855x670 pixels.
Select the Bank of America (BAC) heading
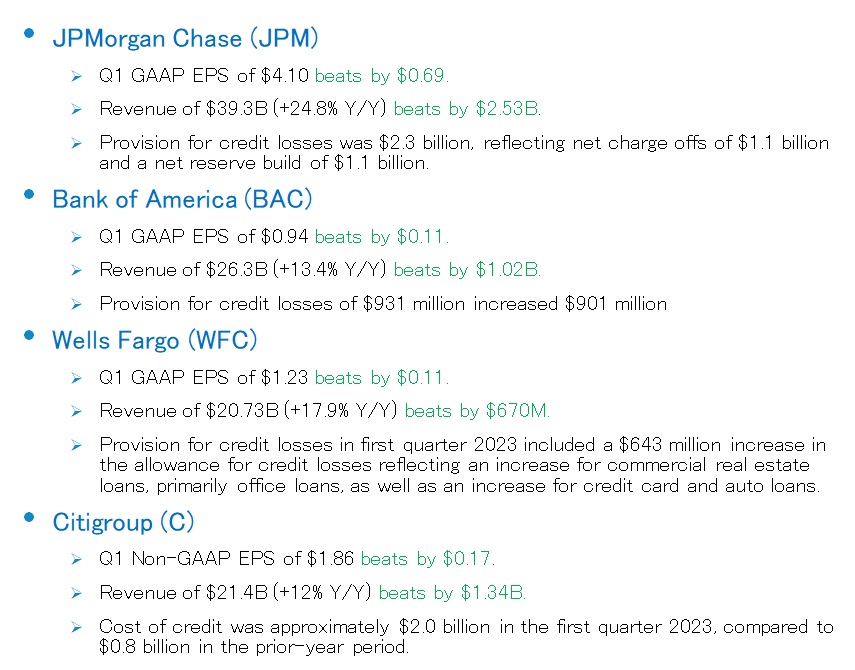click(x=182, y=199)
